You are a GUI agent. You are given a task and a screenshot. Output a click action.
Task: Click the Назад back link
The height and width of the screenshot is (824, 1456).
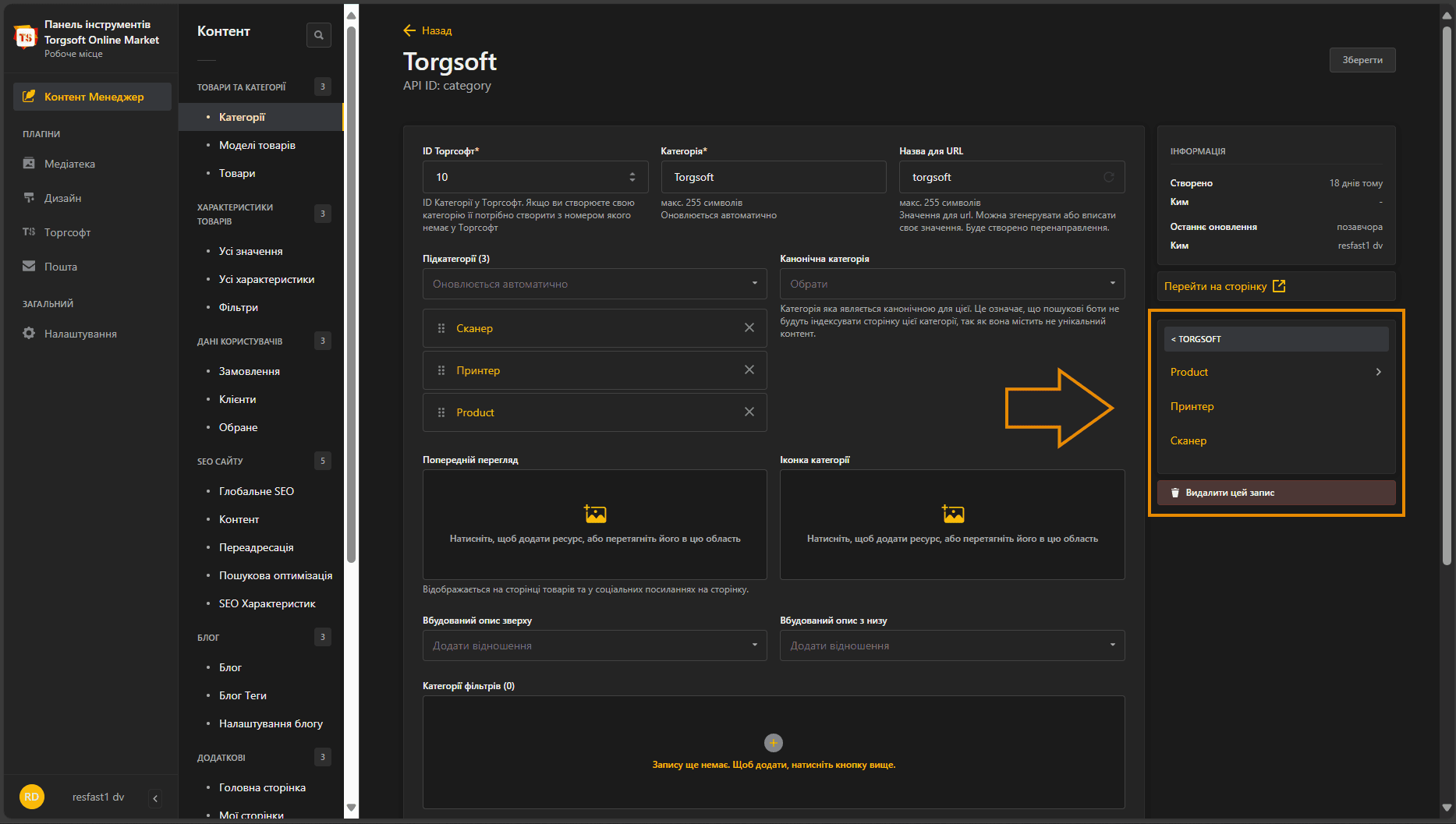(x=436, y=30)
